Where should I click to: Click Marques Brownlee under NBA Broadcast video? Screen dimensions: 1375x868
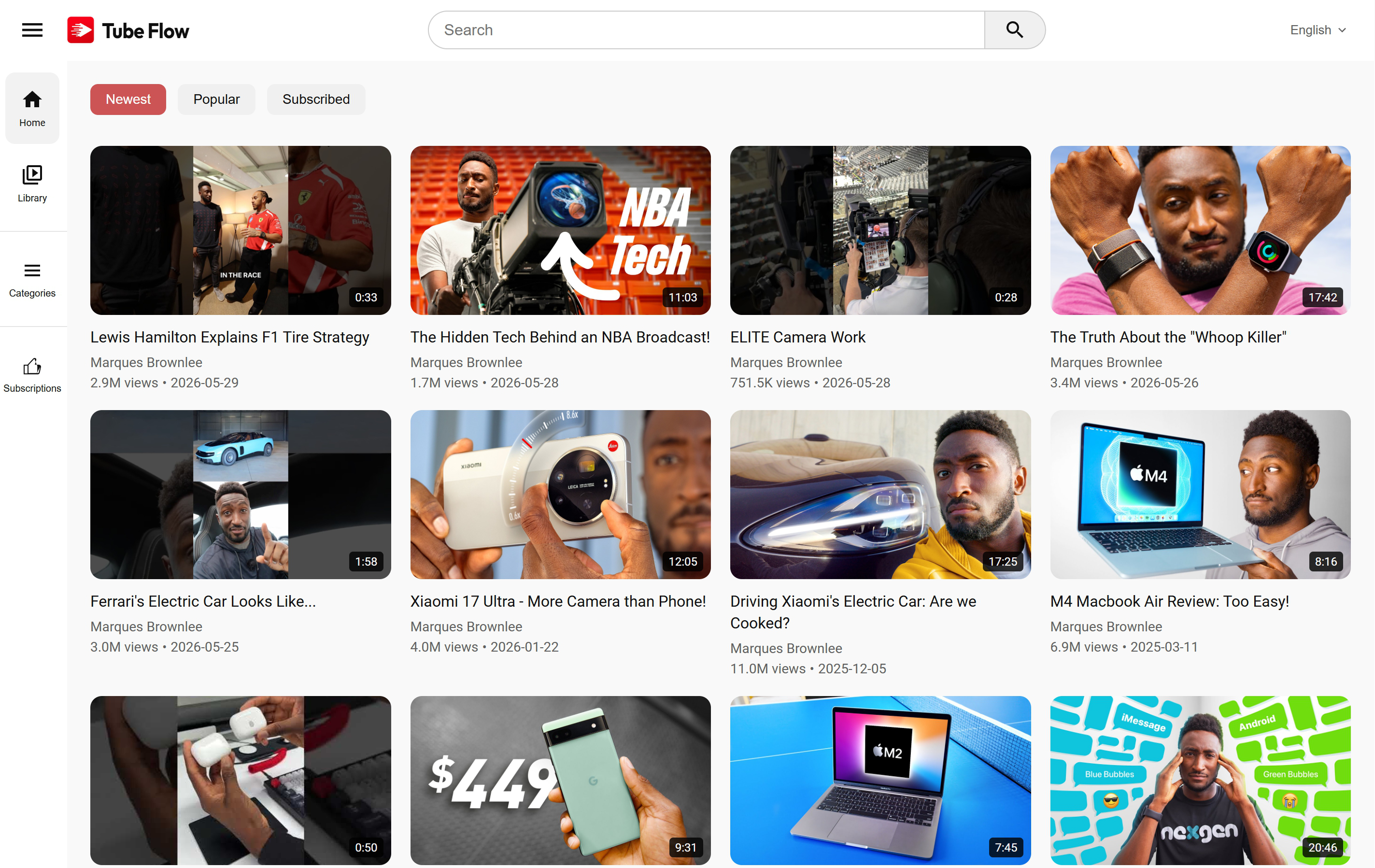click(x=466, y=362)
